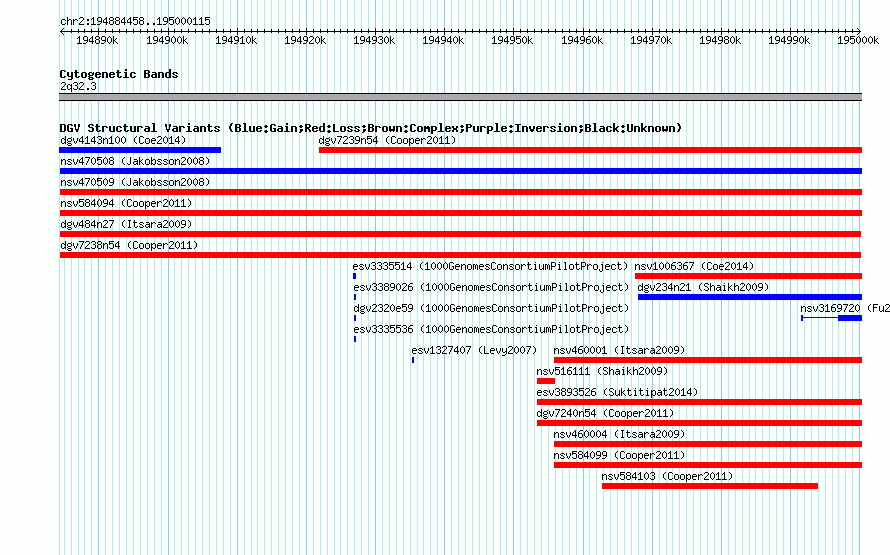The height and width of the screenshot is (555, 890).
Task: Click the blue bar under dgv234n21
Action: (x=750, y=297)
